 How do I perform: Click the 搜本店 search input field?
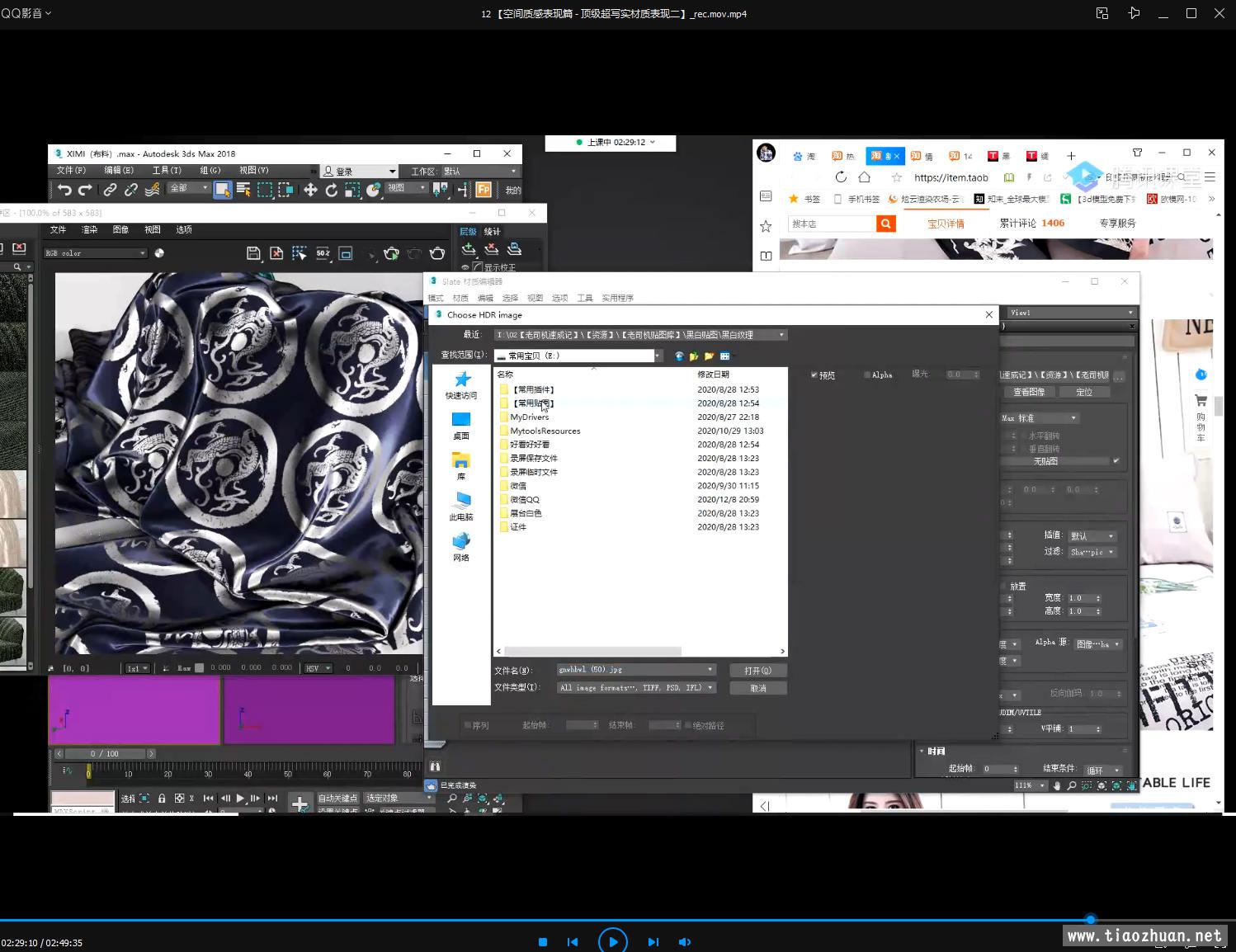pos(831,224)
